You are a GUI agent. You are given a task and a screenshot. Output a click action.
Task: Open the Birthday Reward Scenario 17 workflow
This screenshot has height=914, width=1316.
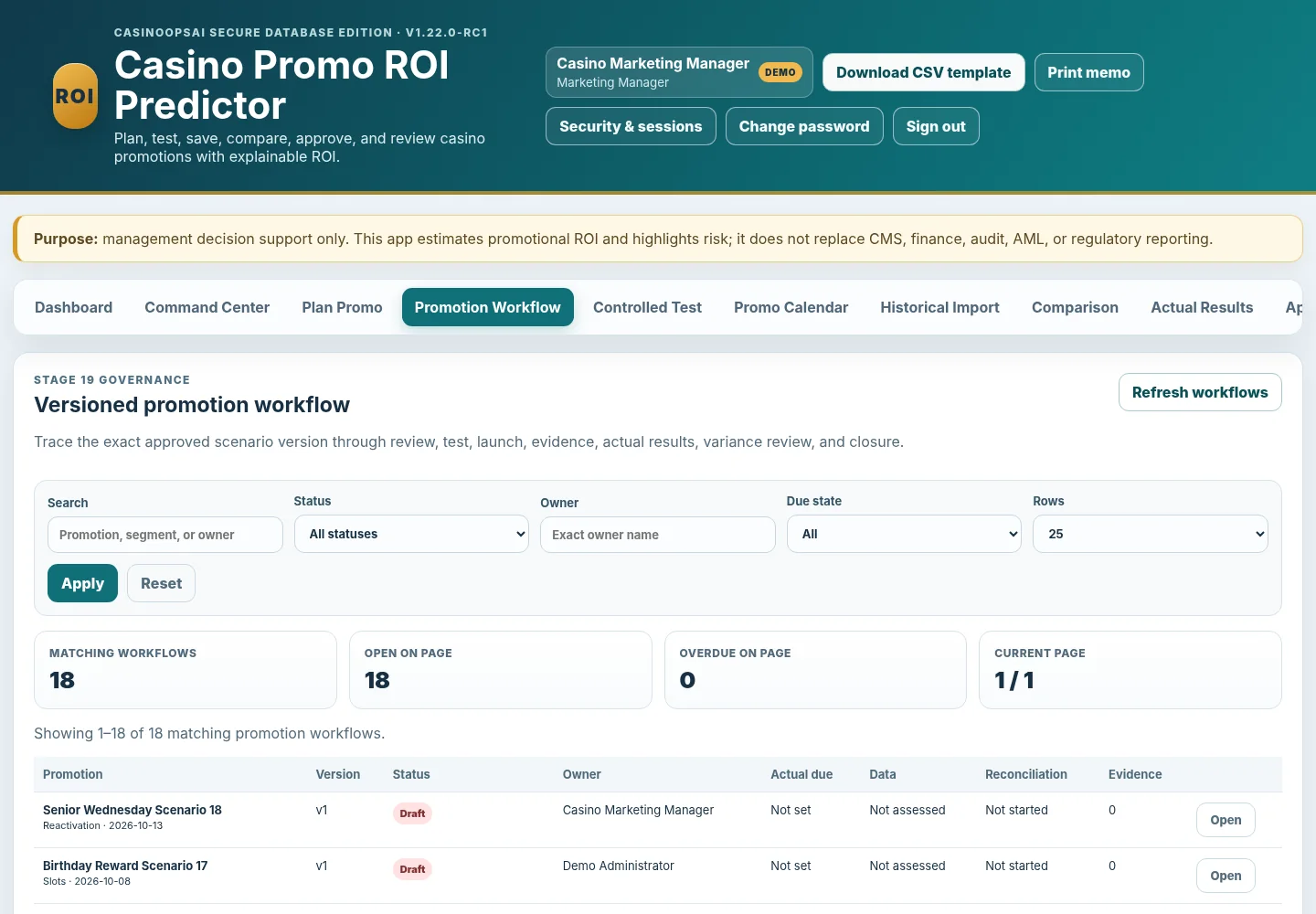click(x=1226, y=876)
